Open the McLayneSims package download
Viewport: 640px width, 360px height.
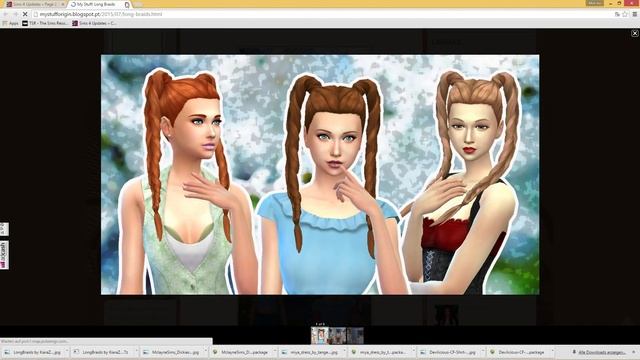[241, 352]
